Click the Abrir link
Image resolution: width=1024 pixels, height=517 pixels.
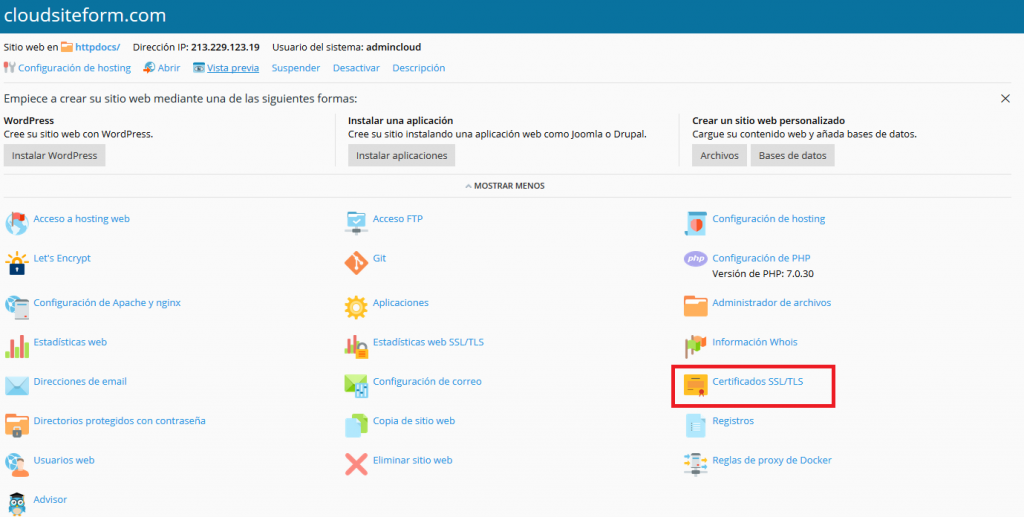click(x=168, y=68)
